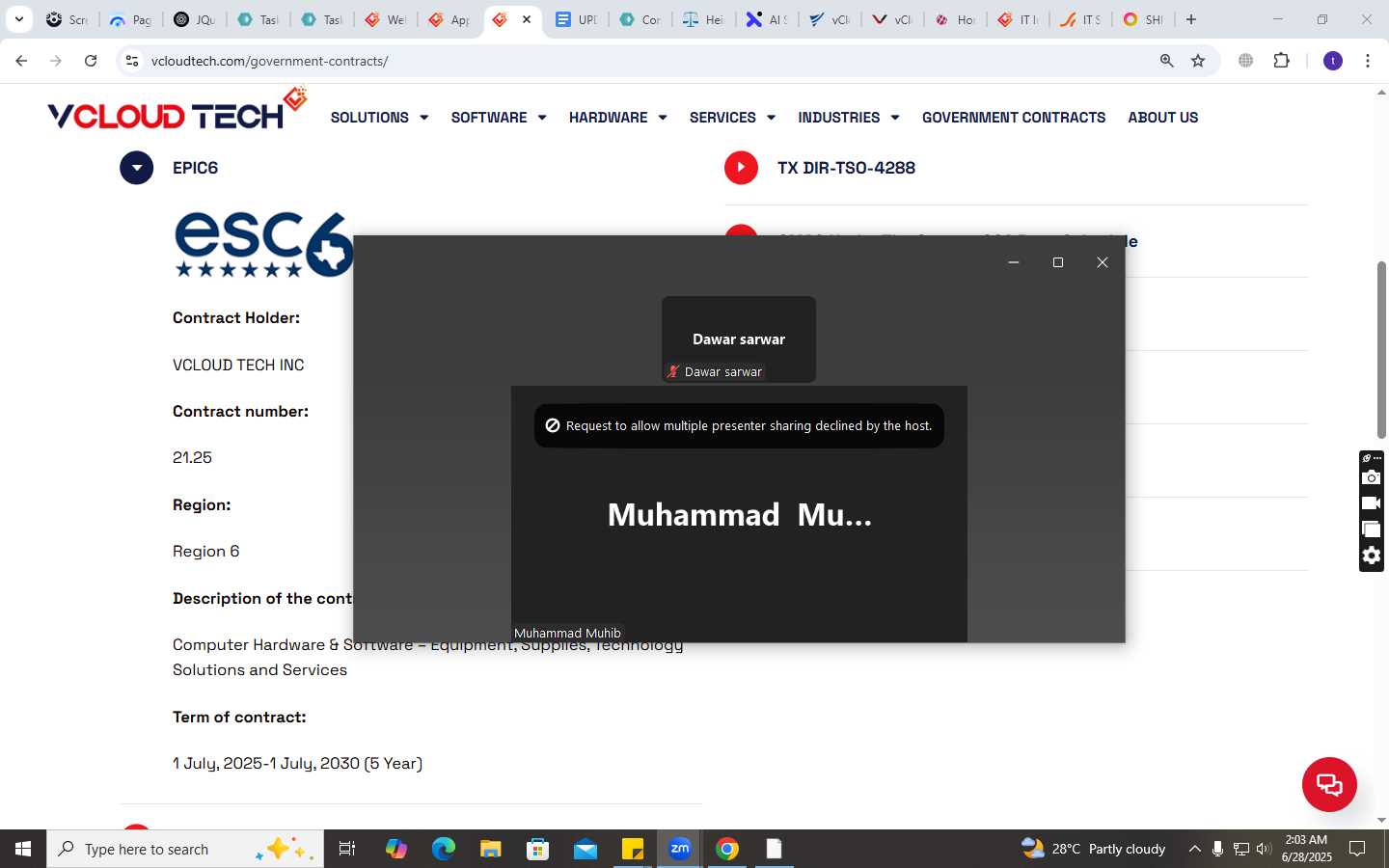Screen dimensions: 1389x868
Task: Open the clock showing 2:03 AM
Action: (x=1307, y=849)
